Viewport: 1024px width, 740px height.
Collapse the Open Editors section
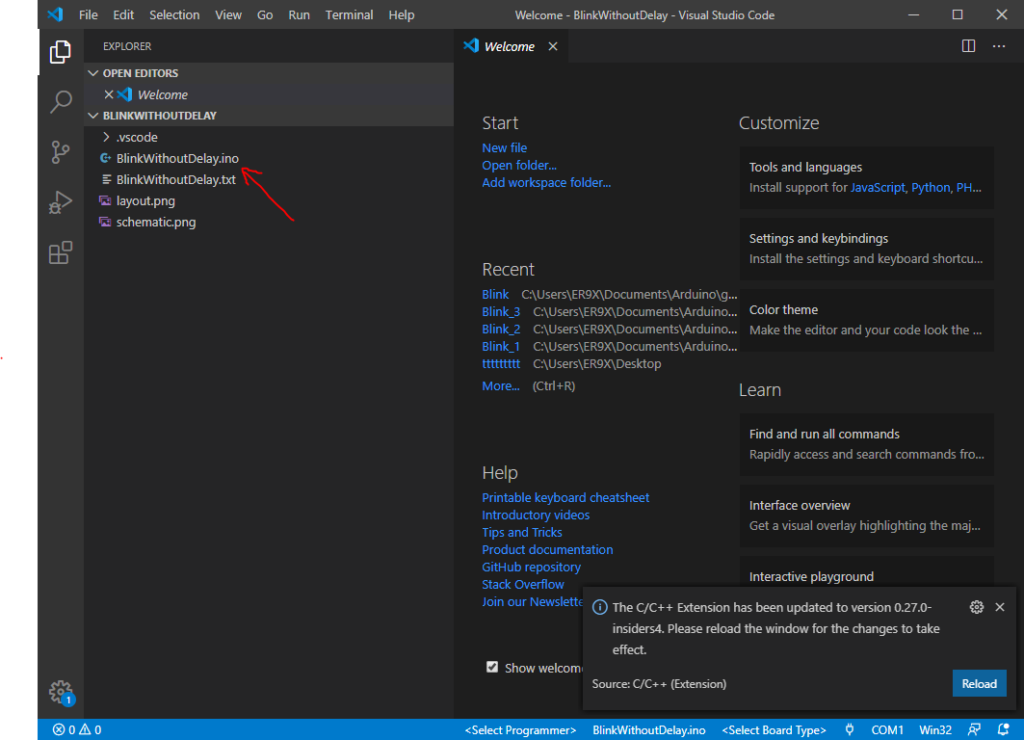pyautogui.click(x=93, y=73)
